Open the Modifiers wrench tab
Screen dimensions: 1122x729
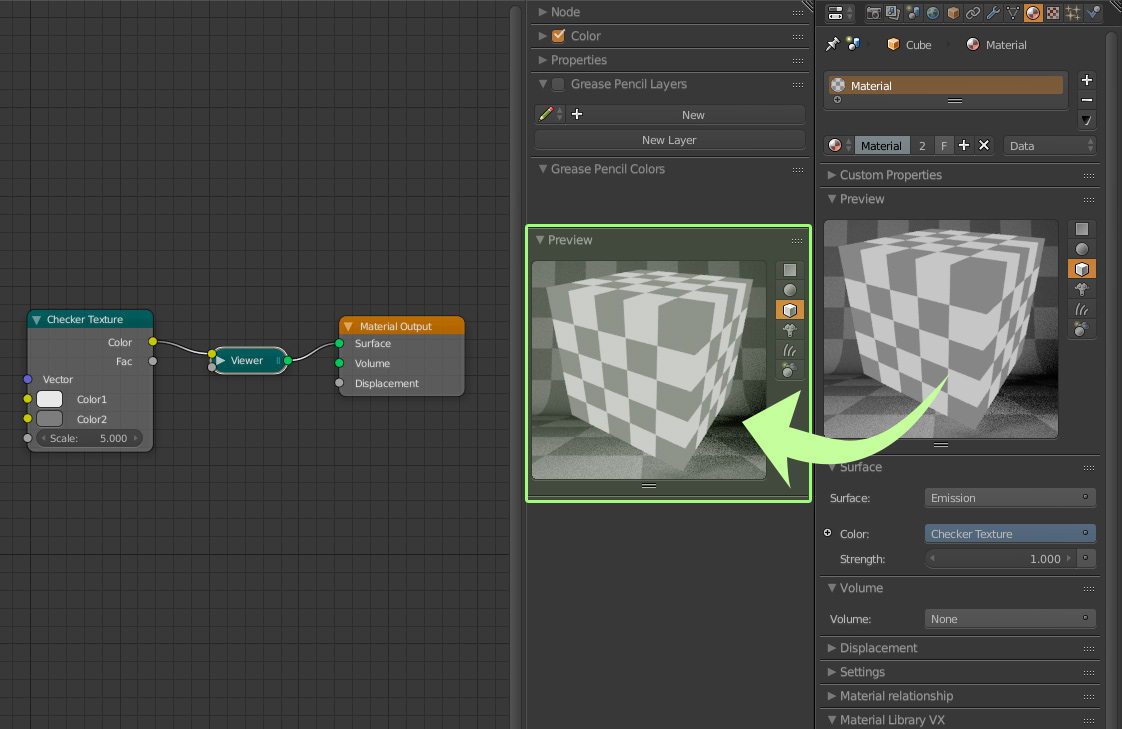pyautogui.click(x=993, y=13)
